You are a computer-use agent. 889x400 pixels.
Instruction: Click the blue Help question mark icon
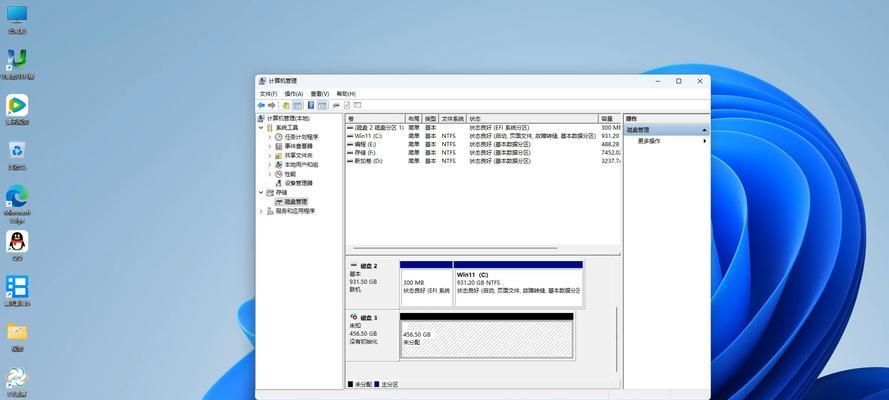coord(311,105)
